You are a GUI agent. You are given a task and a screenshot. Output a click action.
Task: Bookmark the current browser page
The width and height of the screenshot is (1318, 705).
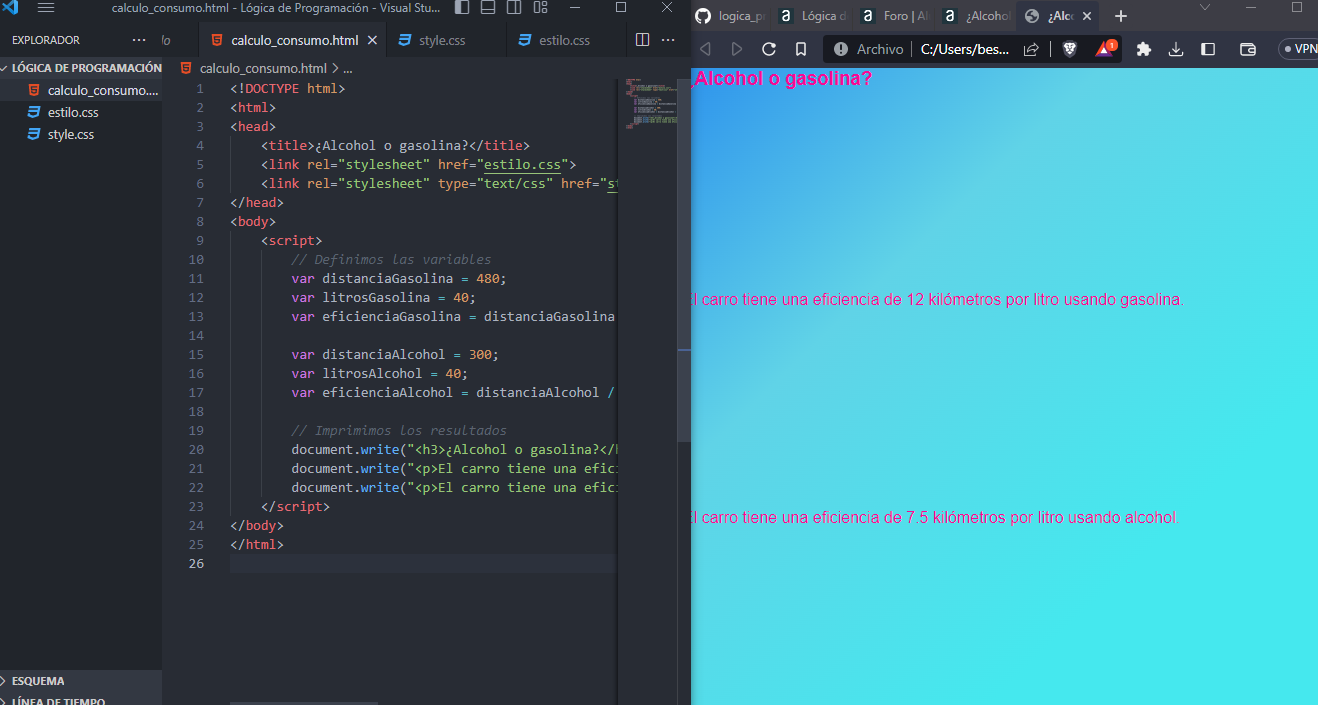801,49
